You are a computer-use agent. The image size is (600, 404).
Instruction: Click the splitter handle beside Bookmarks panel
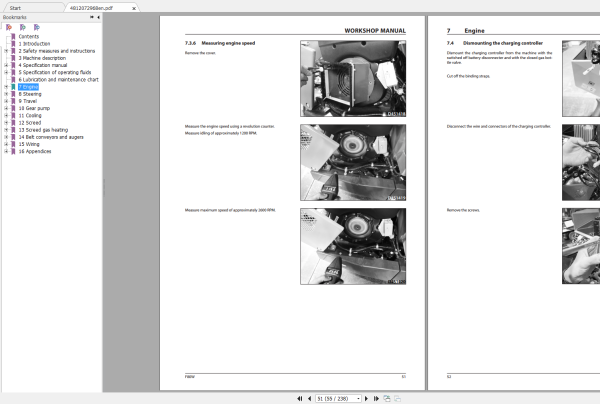[103, 187]
